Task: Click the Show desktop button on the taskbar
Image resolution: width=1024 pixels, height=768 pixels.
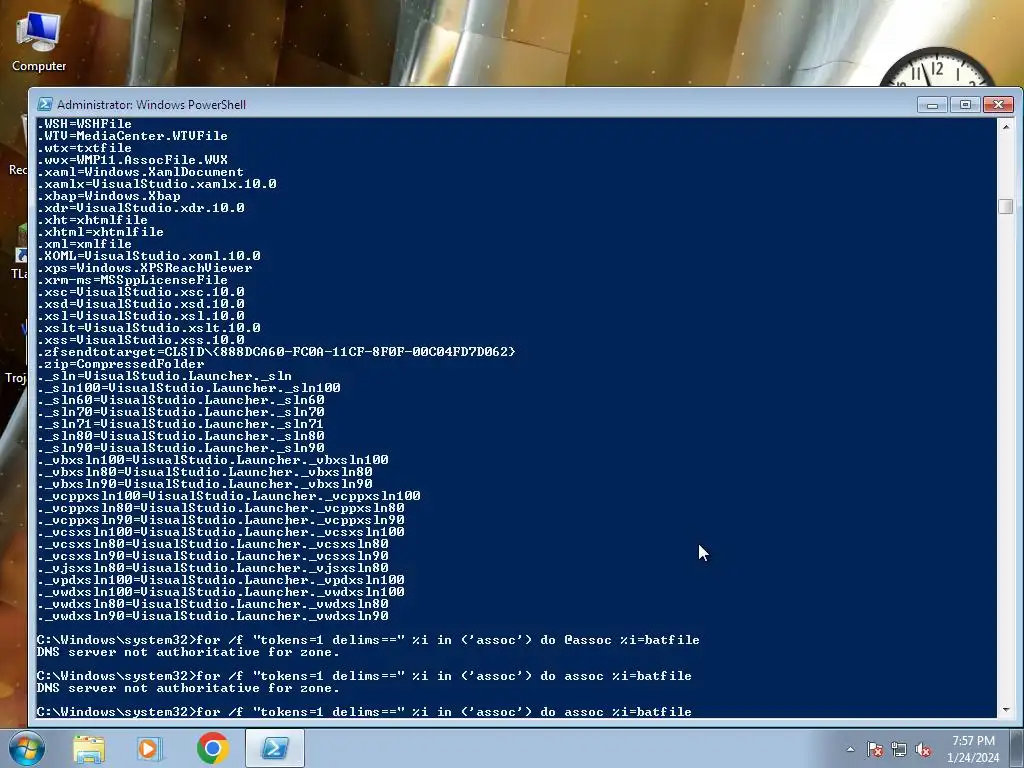Action: pos(1017,748)
